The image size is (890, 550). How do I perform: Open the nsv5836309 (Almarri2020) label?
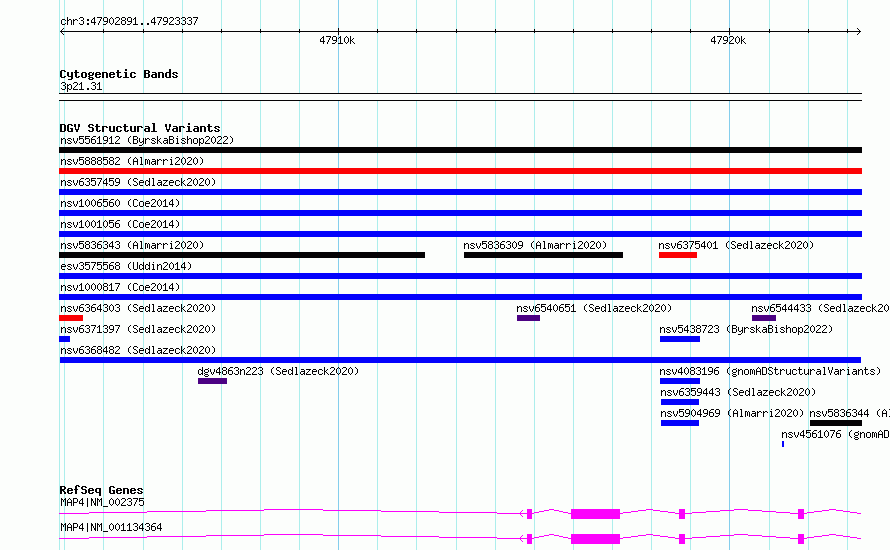[535, 245]
